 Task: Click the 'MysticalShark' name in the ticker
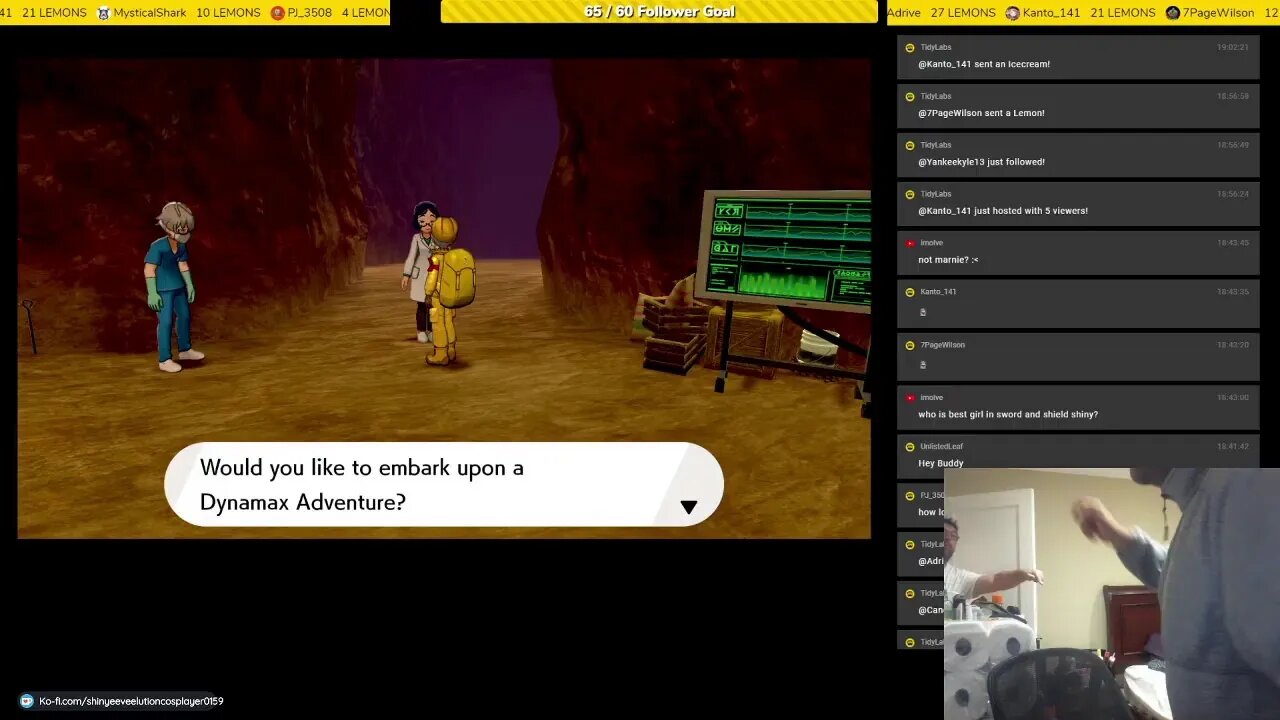[x=150, y=13]
